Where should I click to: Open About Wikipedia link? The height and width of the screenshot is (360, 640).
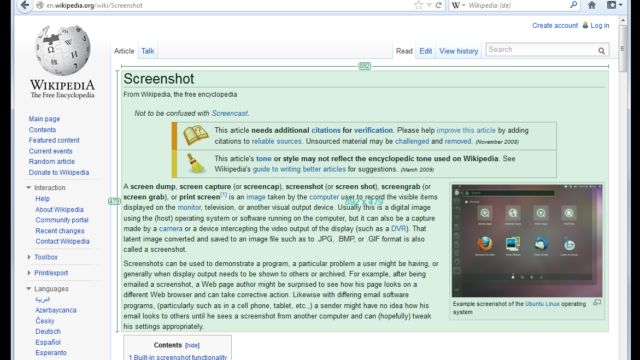tap(59, 209)
